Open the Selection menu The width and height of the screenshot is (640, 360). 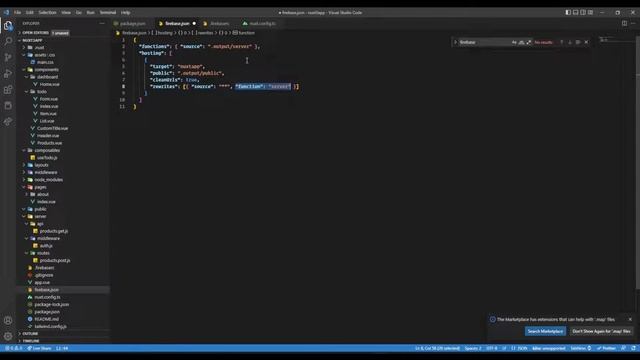click(47, 13)
